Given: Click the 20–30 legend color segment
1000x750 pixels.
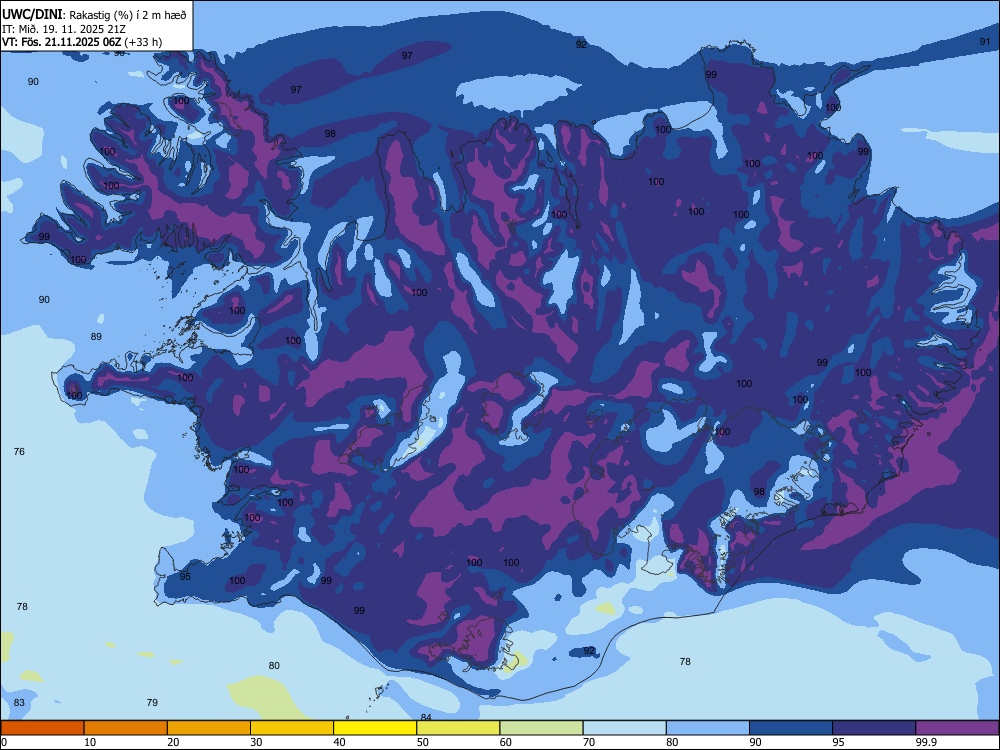Looking at the screenshot, I should (x=209, y=728).
